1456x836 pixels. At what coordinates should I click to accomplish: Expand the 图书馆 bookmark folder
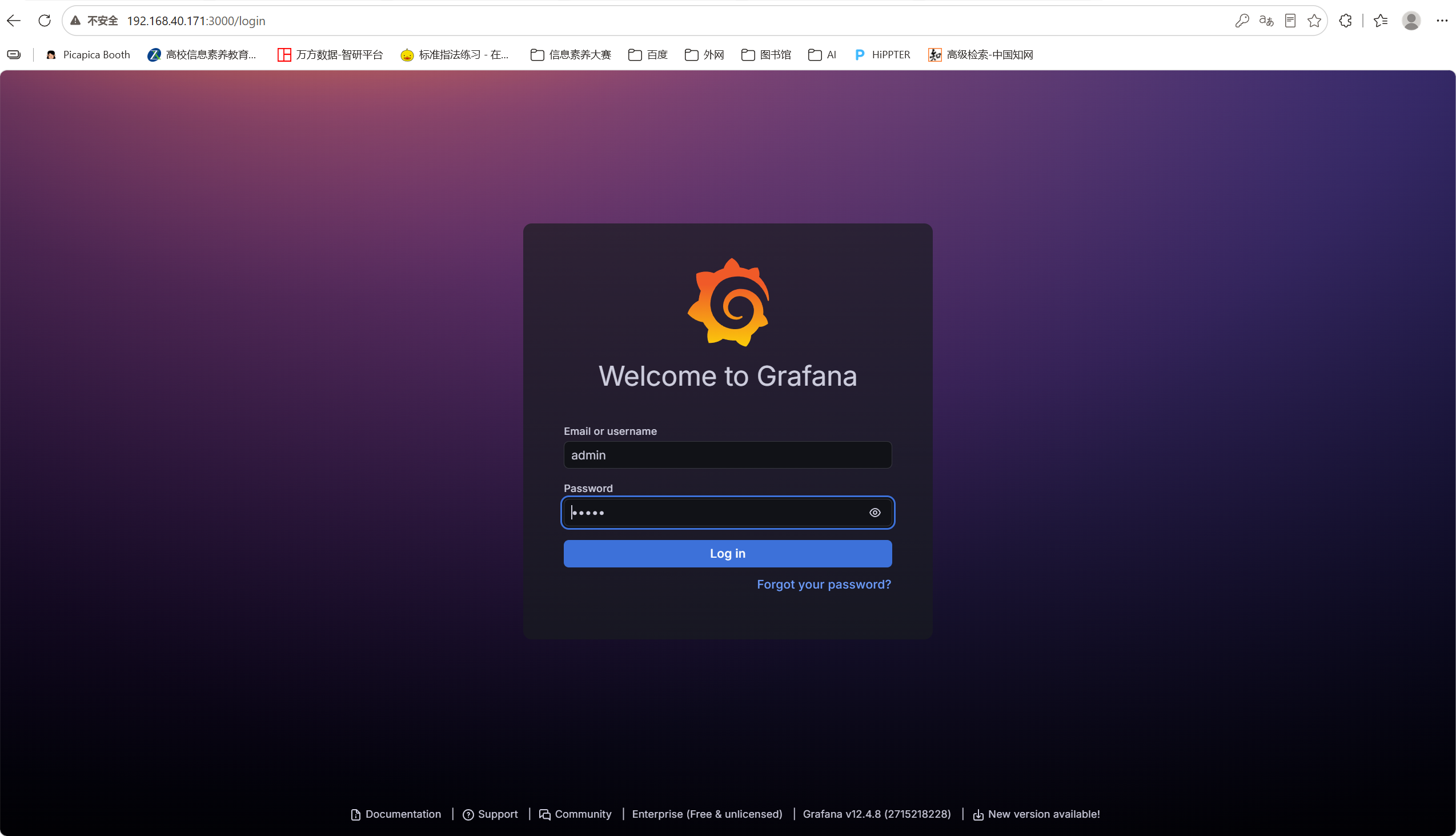[x=766, y=54]
